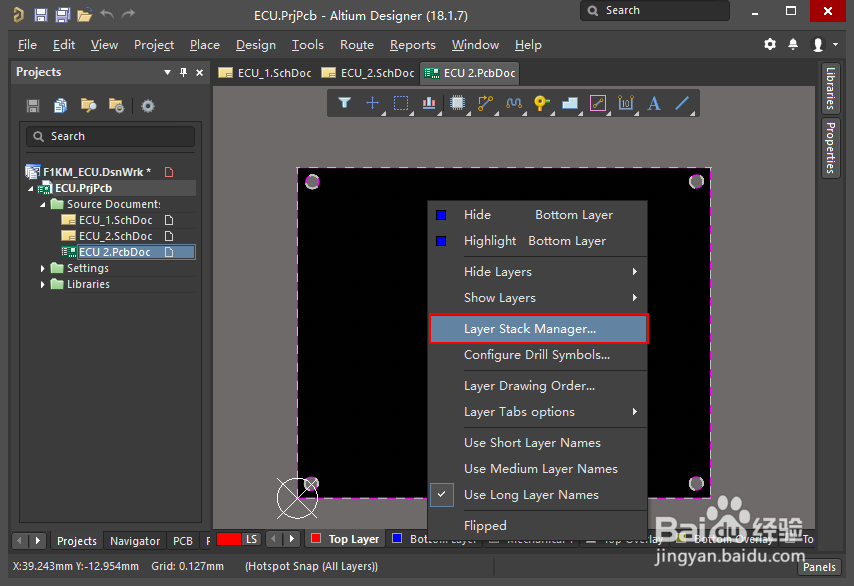Select the Place Line tool
This screenshot has width=854, height=586.
click(682, 103)
